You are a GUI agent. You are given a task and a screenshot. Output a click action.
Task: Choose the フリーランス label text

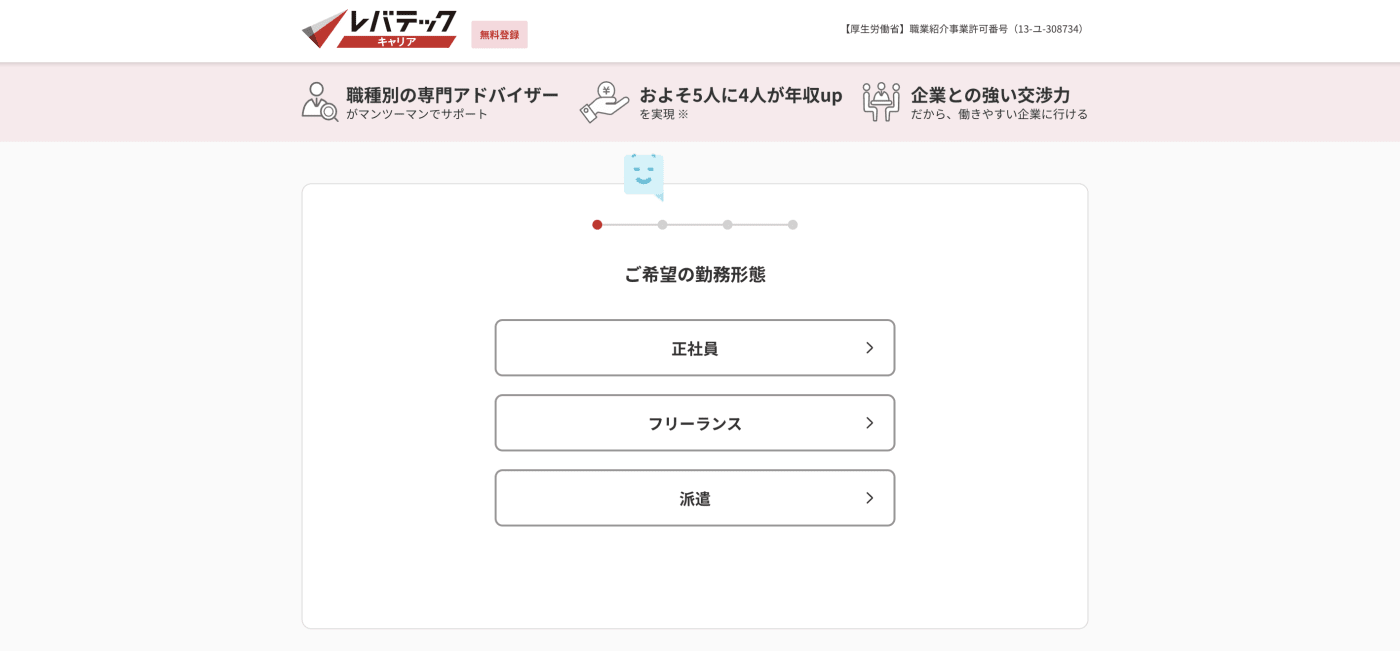(x=694, y=423)
